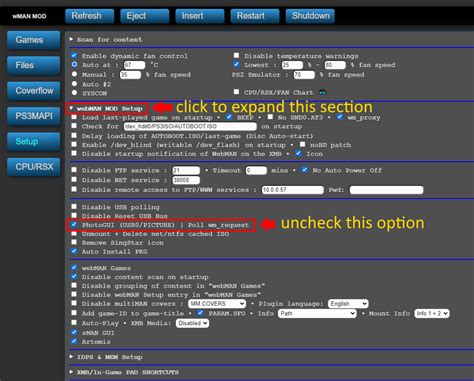Open the XMB Media Disabled dropdown
474x381 pixels.
pos(192,323)
